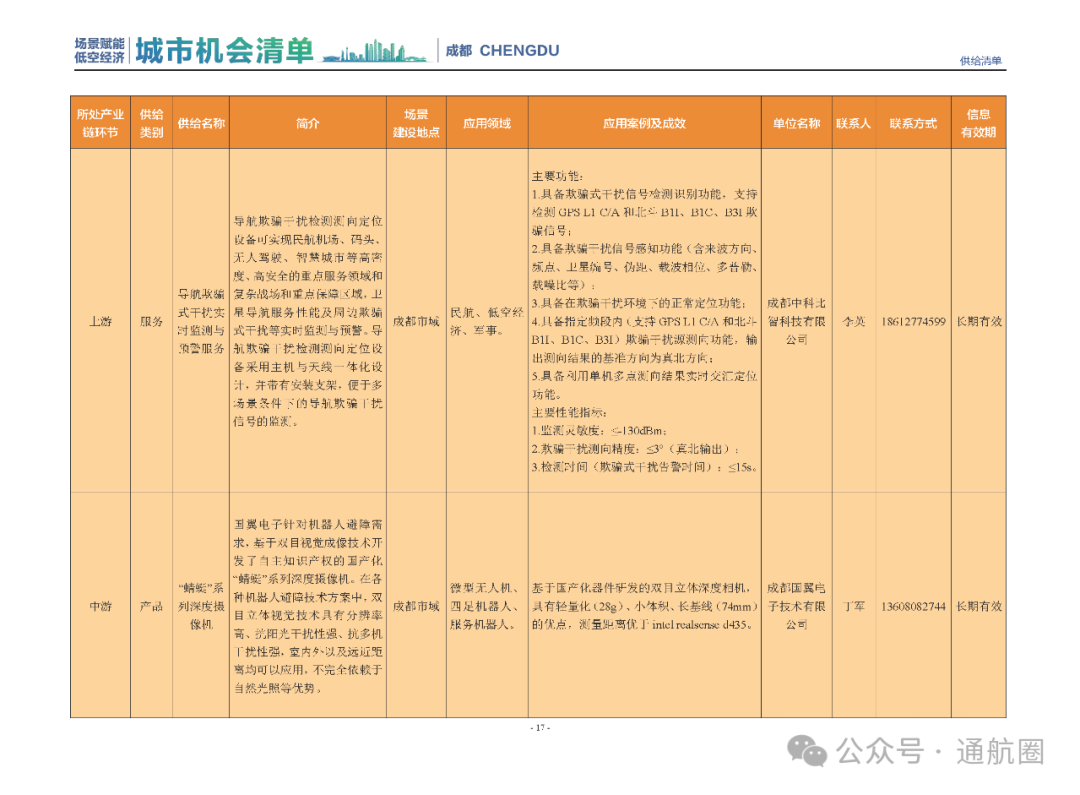Select the 单位名称 column header
Screen dimensions: 1080x795
click(796, 123)
